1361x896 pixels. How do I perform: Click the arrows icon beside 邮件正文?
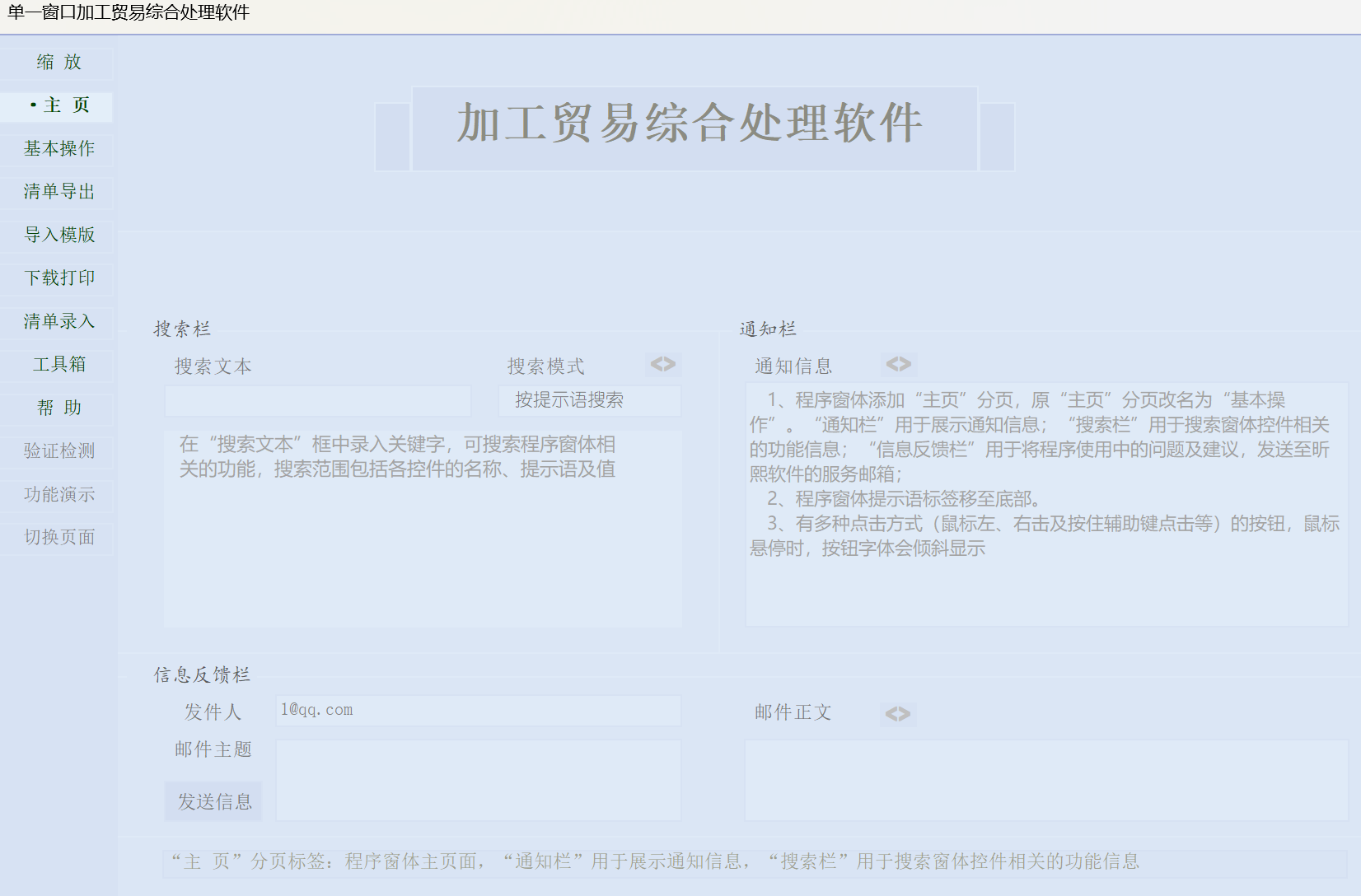(898, 713)
